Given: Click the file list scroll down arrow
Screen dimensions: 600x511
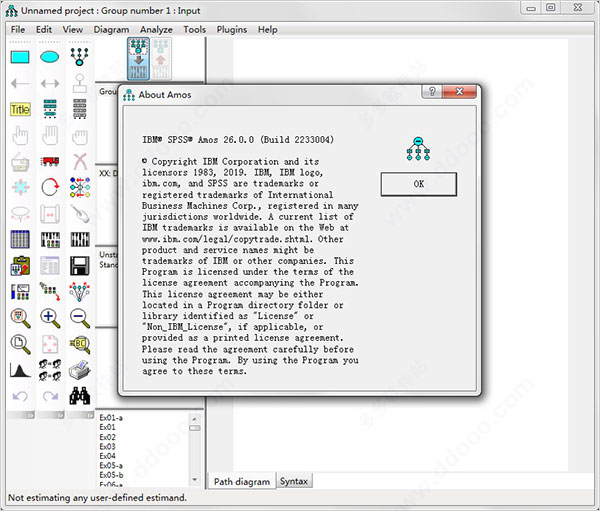Looking at the screenshot, I should 195,480.
